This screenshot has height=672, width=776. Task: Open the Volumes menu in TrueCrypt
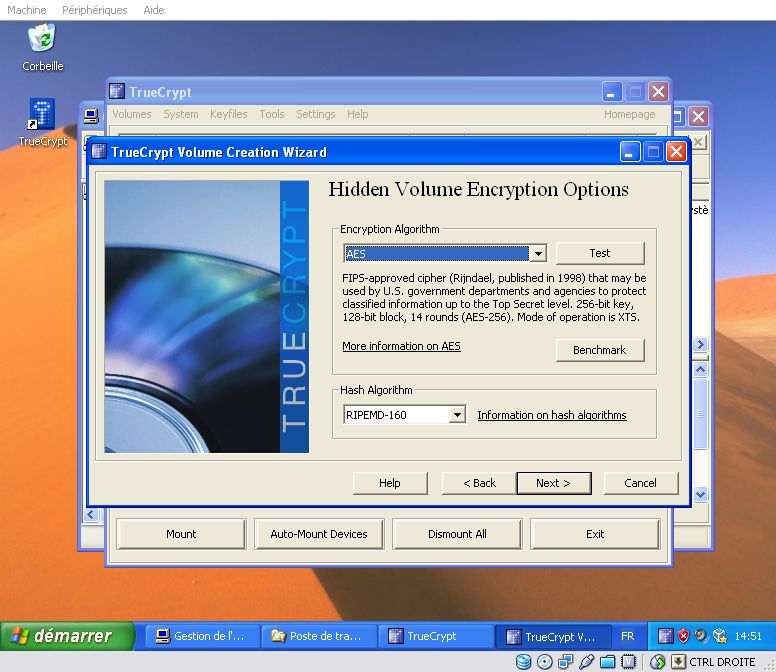(132, 114)
